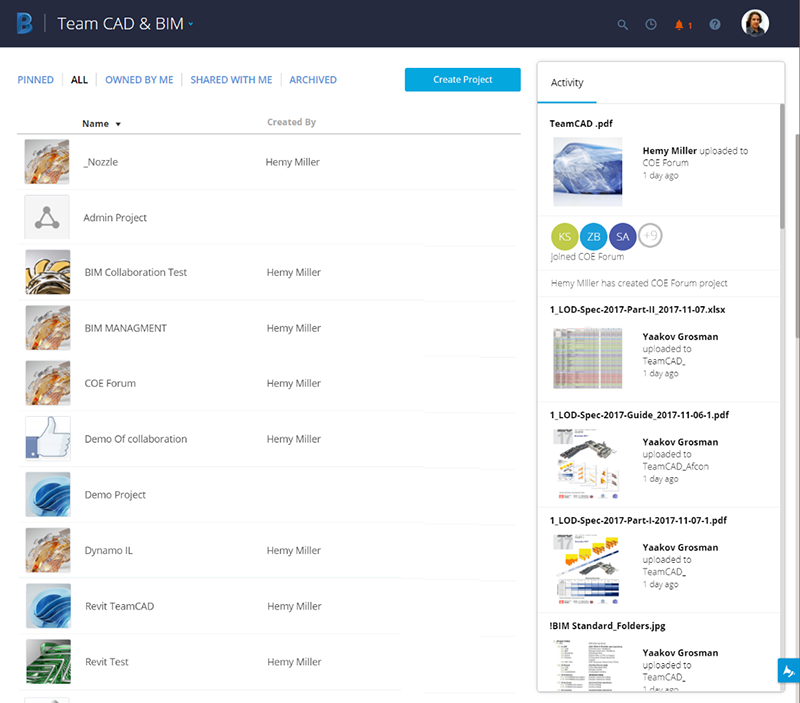Open the BIM Collaboration Test thumbnail

[48, 272]
